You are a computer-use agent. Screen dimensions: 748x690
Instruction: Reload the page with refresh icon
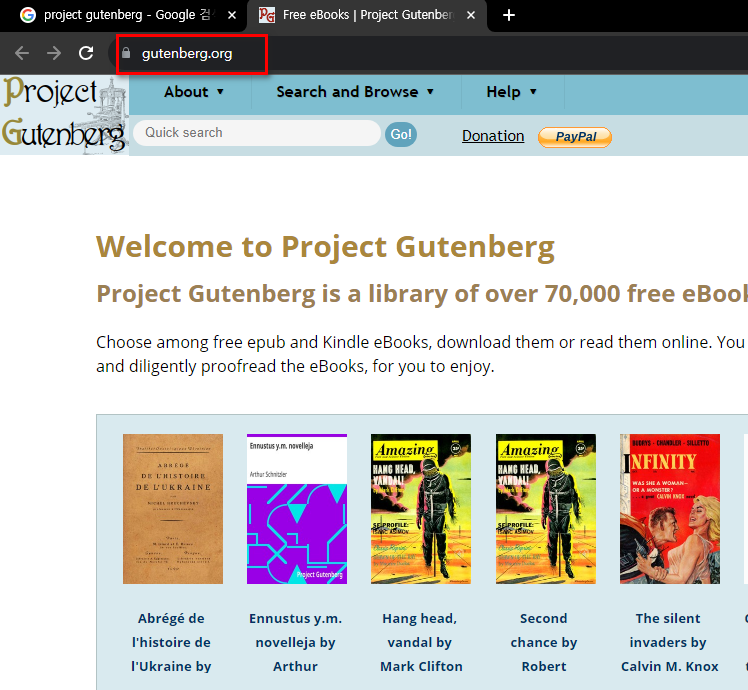tap(86, 53)
